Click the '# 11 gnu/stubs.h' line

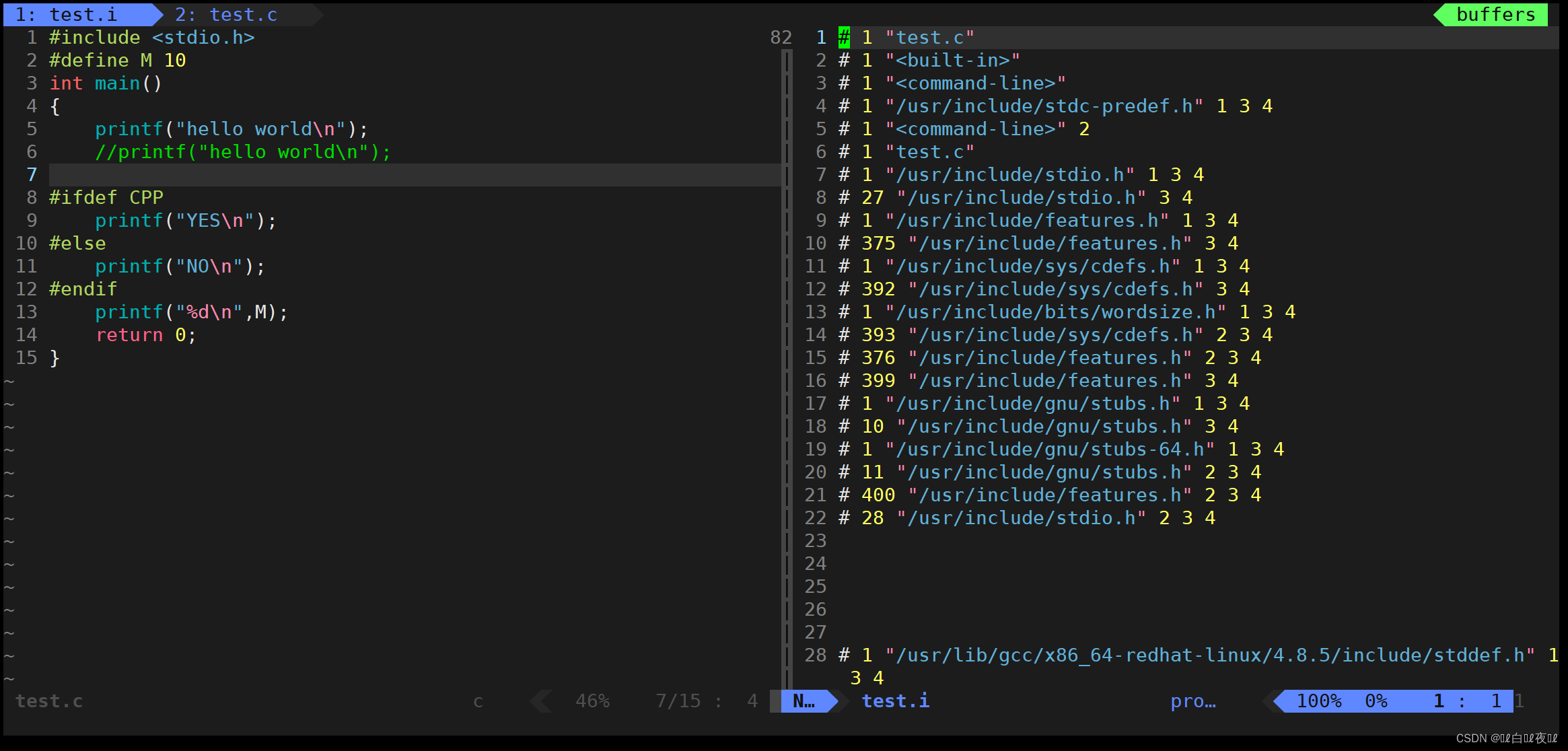(x=1050, y=472)
